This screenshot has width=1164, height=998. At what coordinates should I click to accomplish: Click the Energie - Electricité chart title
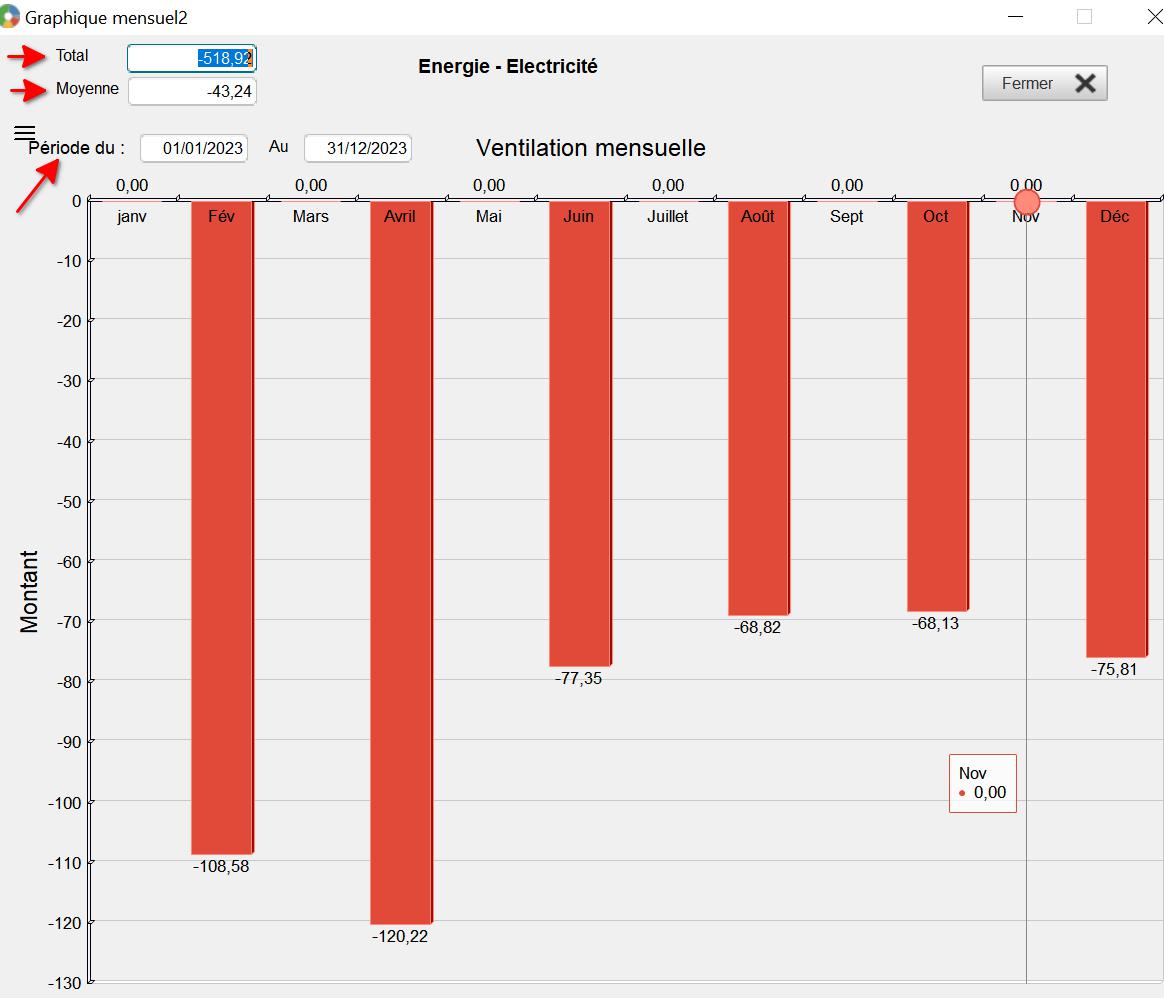coord(507,67)
